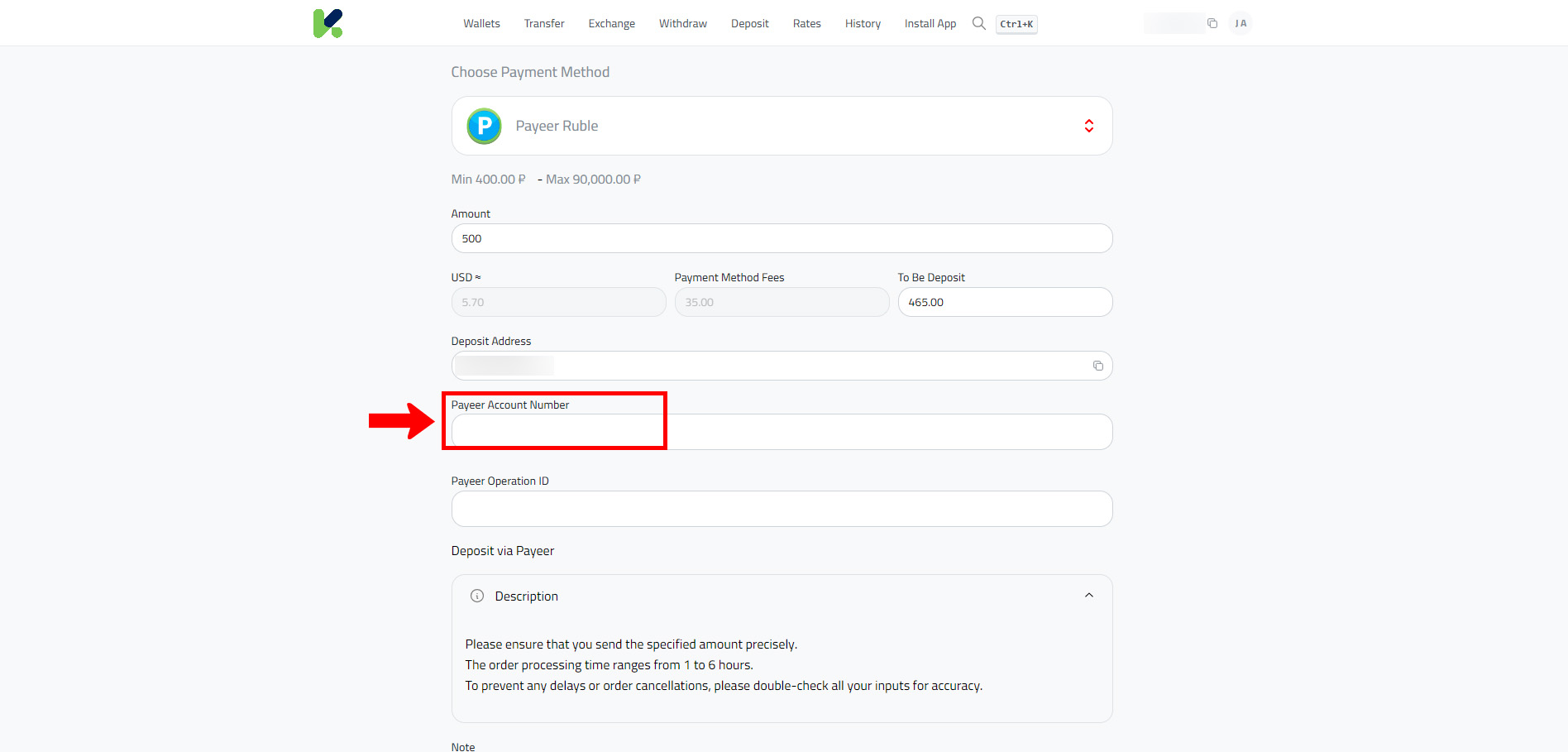Navigate to Withdraw
Viewport: 1568px width, 752px height.
click(683, 23)
